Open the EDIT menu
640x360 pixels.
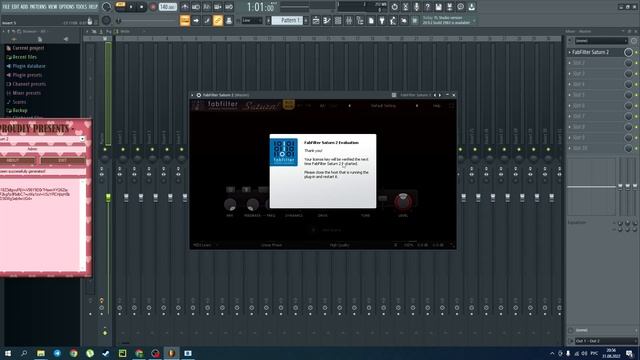coord(16,7)
